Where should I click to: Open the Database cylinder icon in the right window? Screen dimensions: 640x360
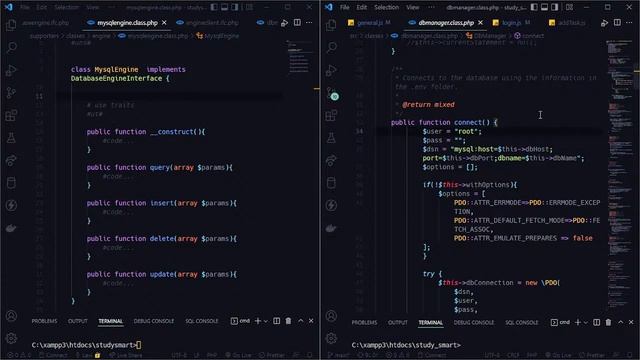pyautogui.click(x=331, y=183)
